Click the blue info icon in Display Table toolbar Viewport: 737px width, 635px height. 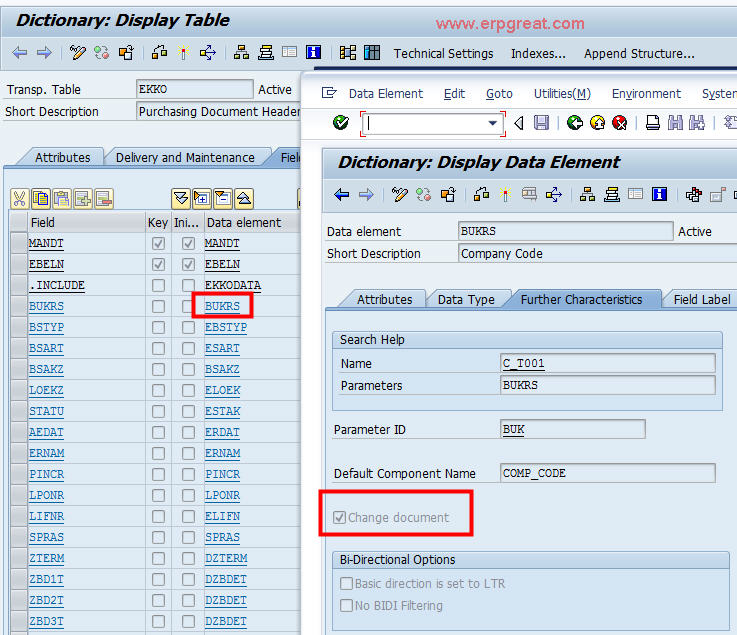coord(314,52)
